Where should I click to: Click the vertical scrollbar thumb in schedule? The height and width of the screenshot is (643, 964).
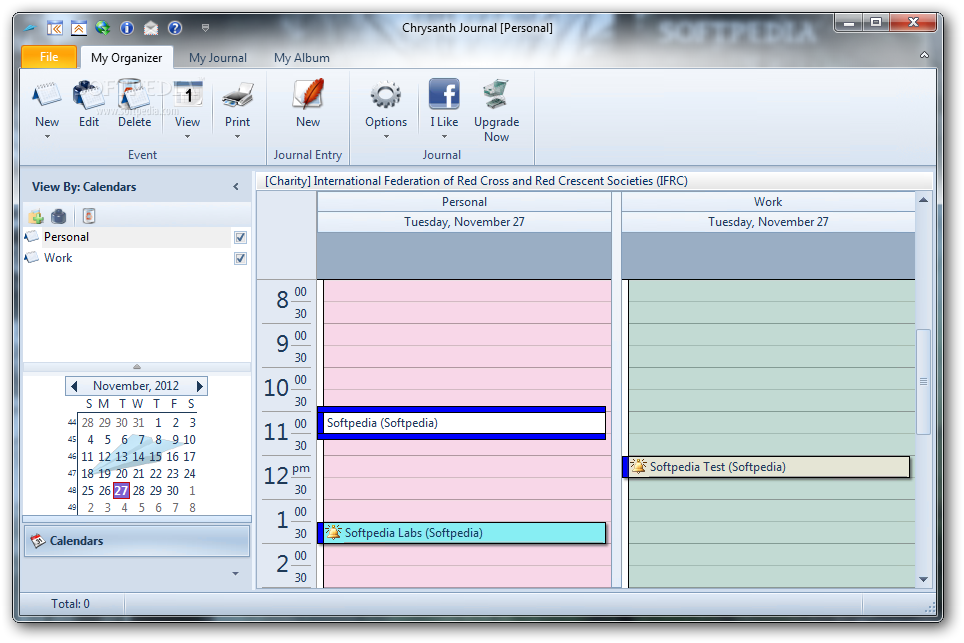(923, 382)
